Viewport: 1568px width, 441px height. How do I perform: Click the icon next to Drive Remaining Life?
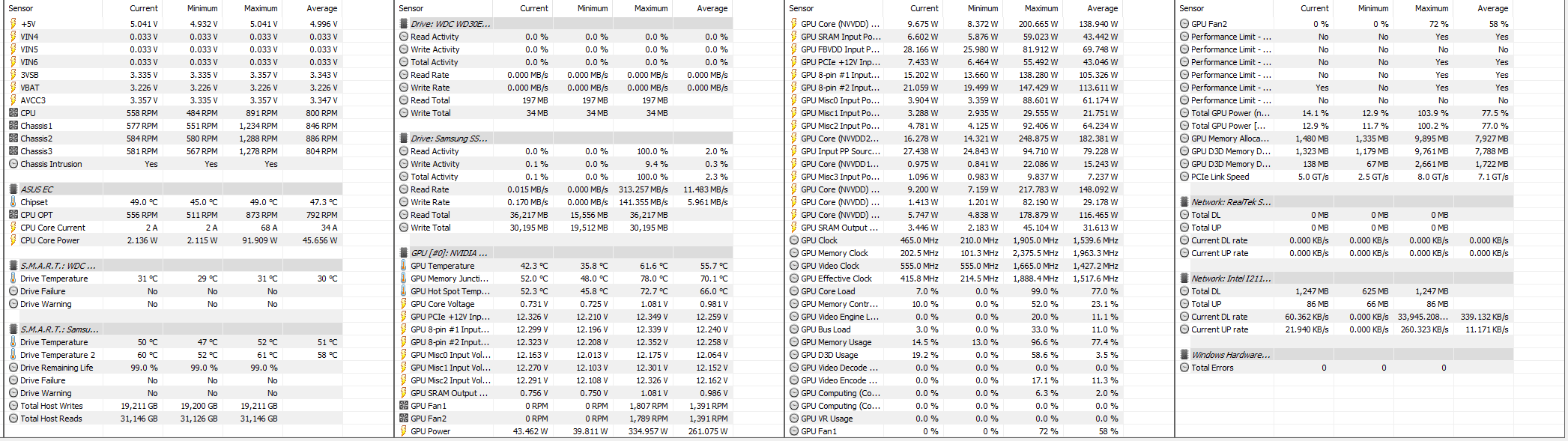pos(13,368)
